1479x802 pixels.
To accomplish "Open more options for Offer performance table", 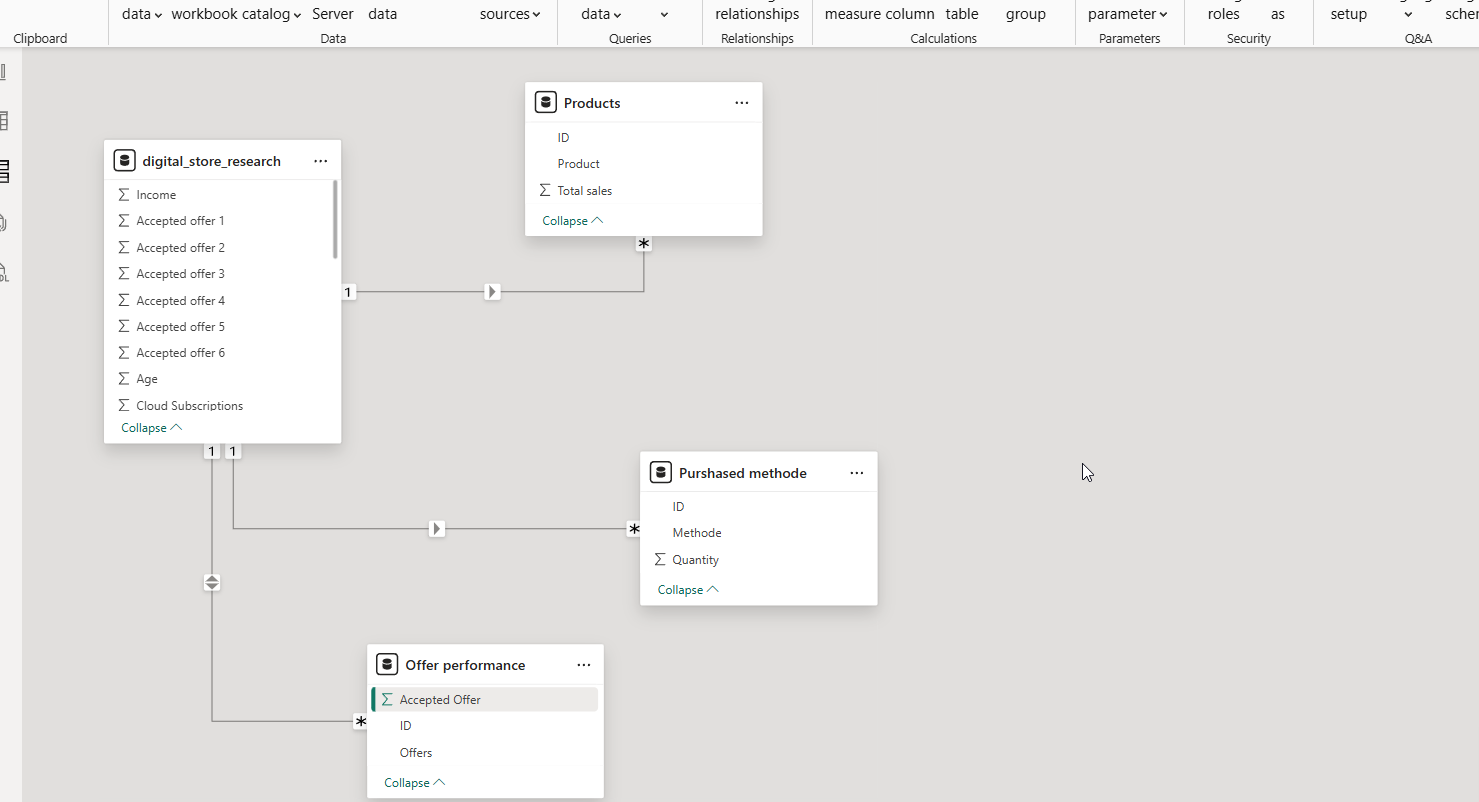I will [x=583, y=665].
